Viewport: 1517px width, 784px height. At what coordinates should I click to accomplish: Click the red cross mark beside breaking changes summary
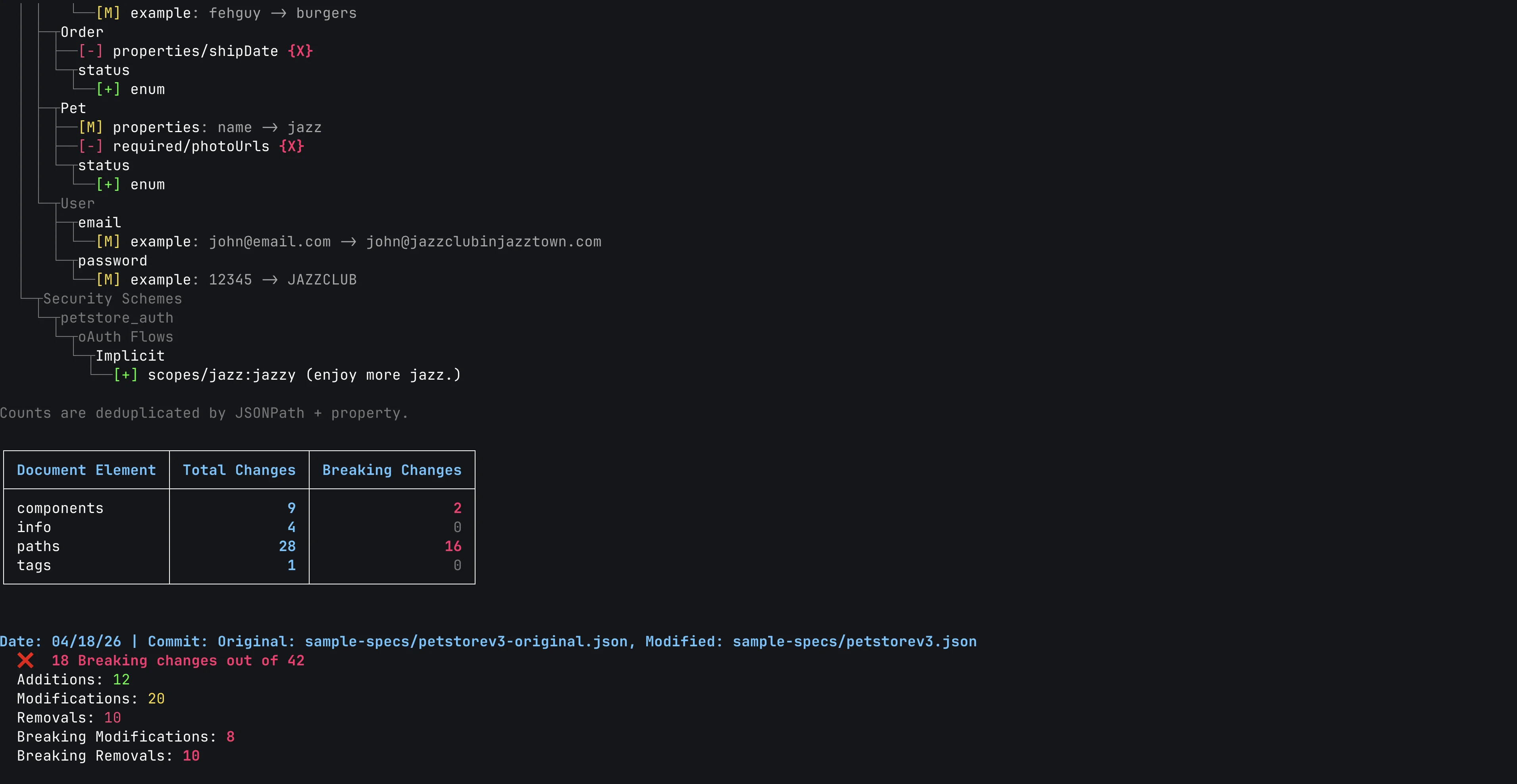tap(25, 660)
